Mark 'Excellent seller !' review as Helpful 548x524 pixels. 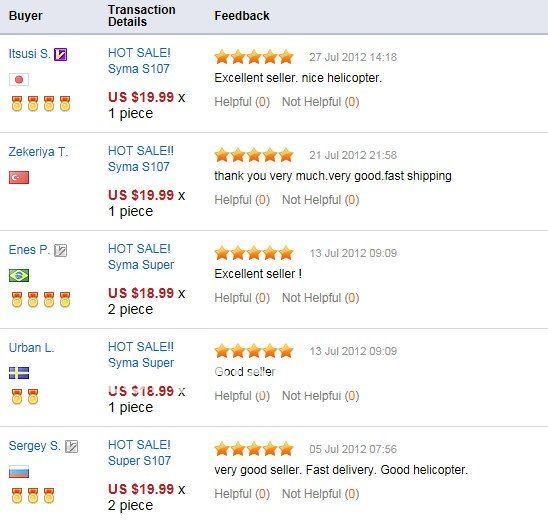(242, 297)
